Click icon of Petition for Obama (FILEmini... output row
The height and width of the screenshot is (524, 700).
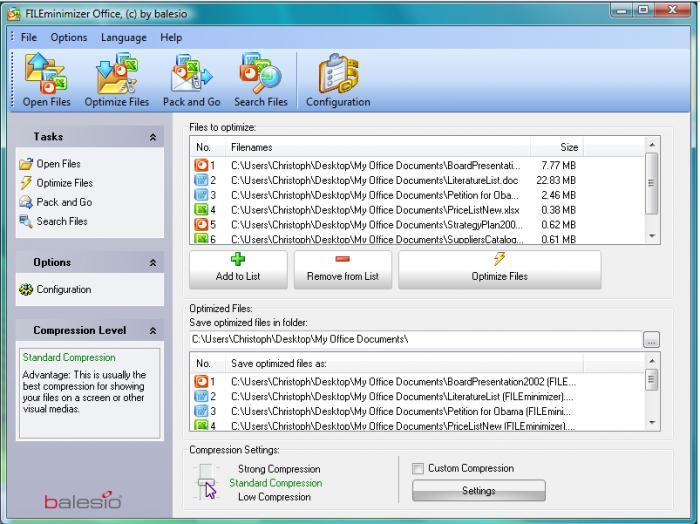point(201,411)
